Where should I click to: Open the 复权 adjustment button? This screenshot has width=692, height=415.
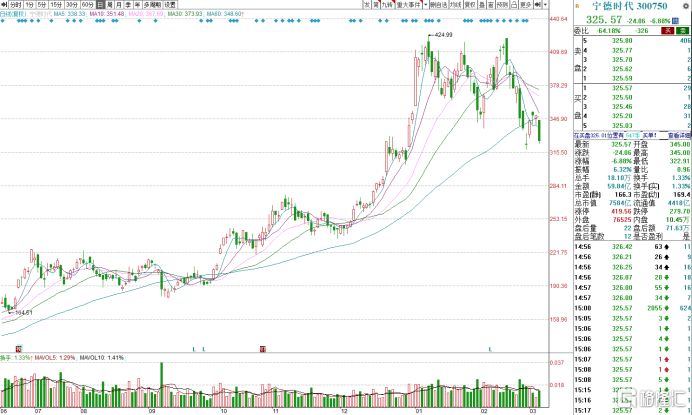(x=470, y=4)
